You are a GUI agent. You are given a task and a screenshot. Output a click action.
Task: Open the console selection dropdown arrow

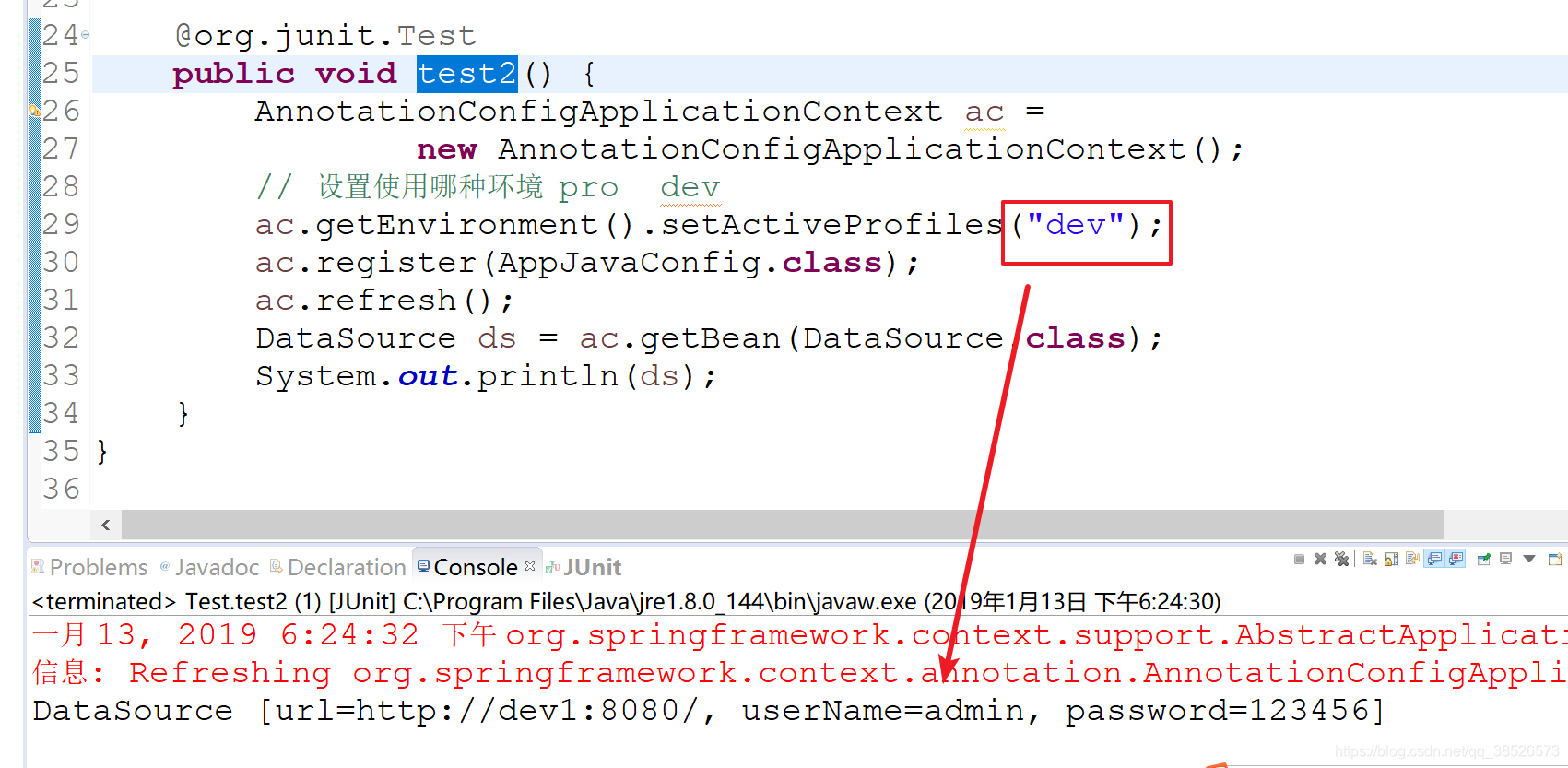[1529, 559]
